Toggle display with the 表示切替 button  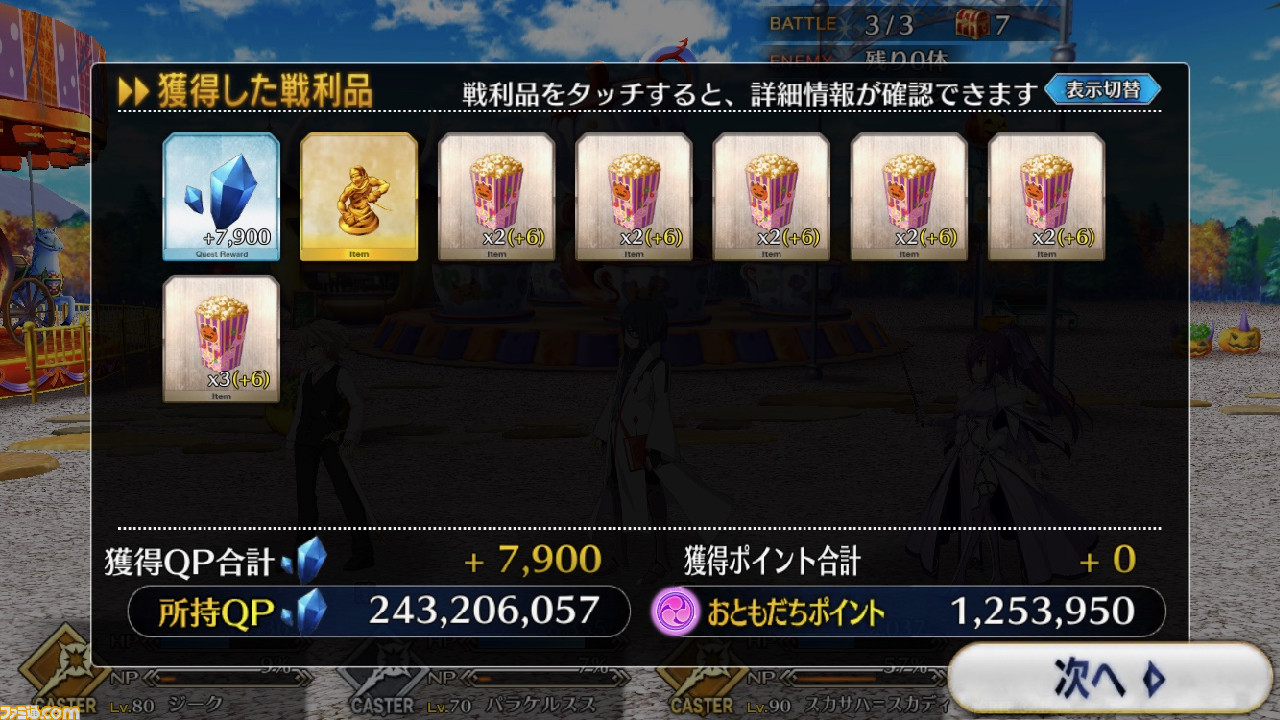pos(1103,90)
